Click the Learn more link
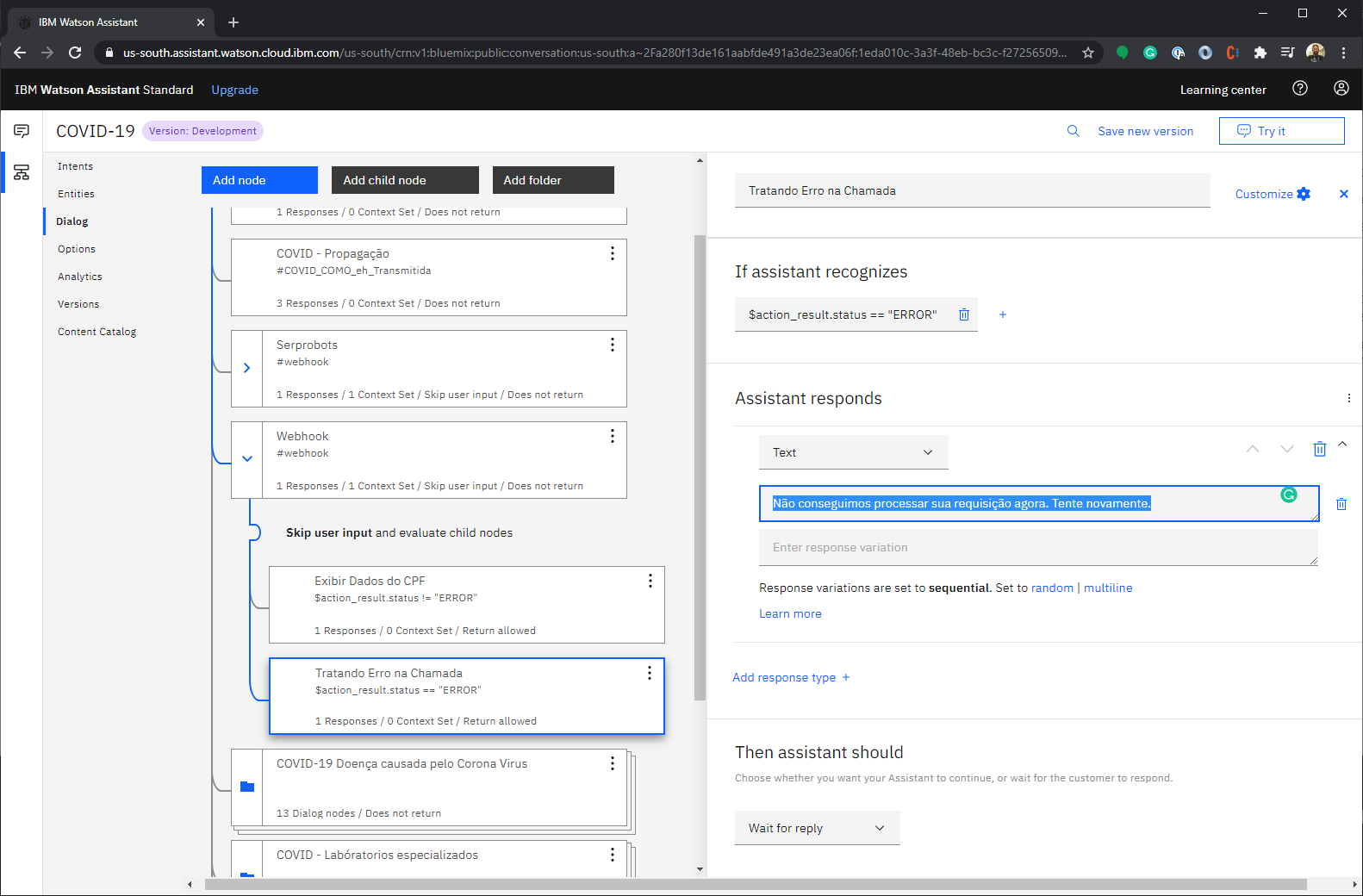The image size is (1363, 896). pyautogui.click(x=790, y=613)
